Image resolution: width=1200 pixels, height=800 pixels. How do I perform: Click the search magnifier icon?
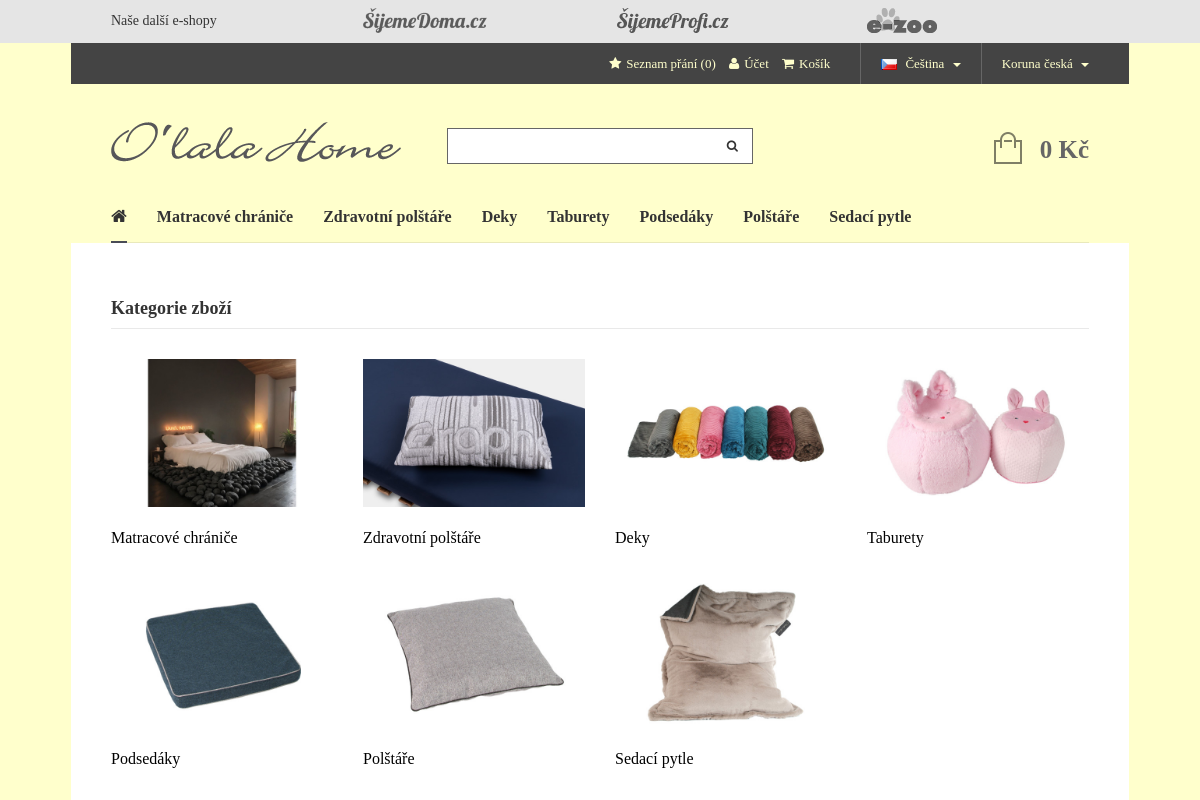click(x=732, y=146)
